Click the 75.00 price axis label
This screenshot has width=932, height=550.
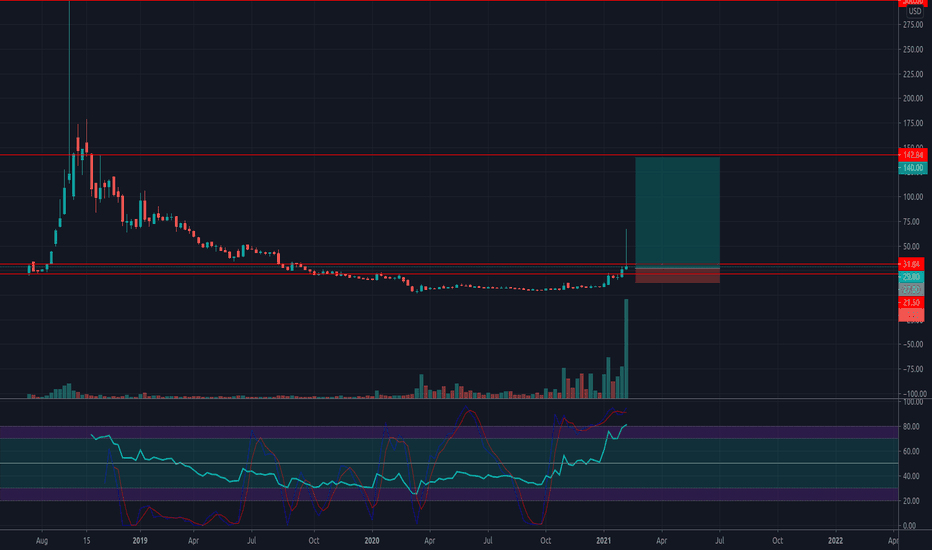tap(913, 222)
